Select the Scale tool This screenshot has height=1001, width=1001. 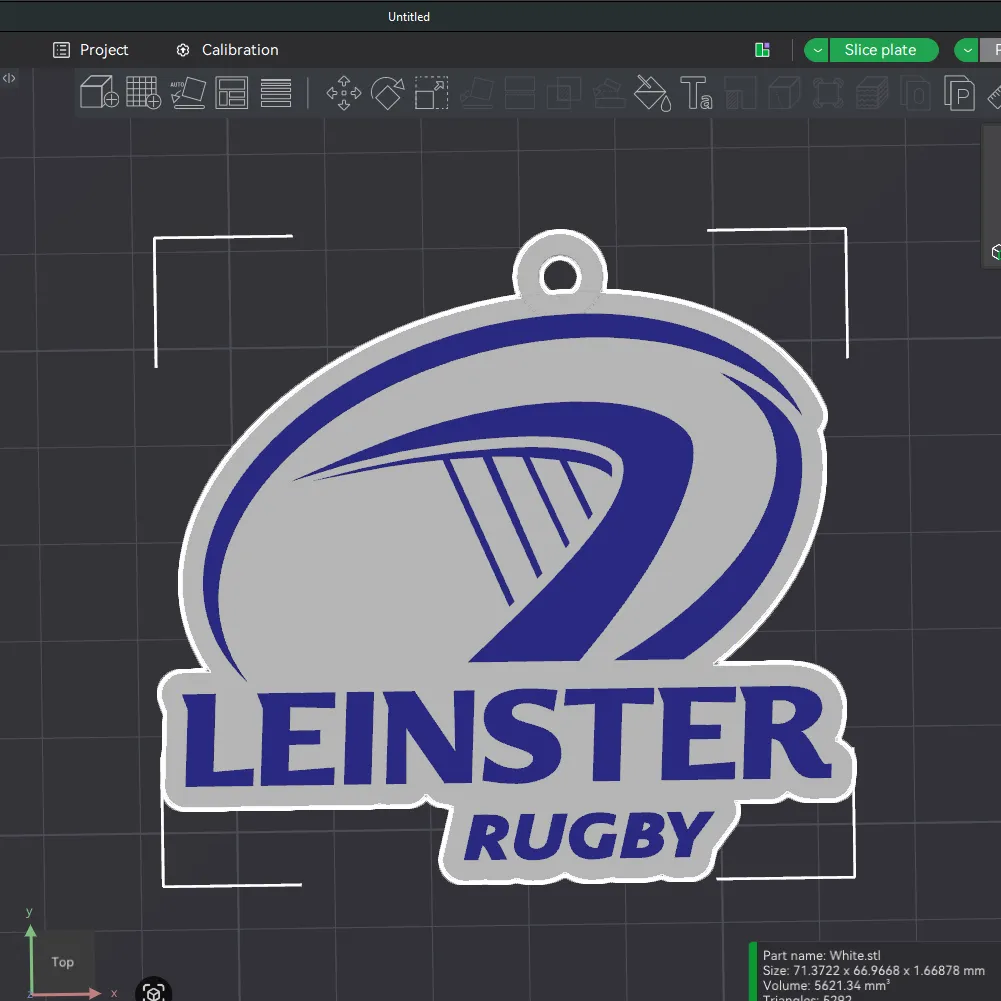pyautogui.click(x=432, y=93)
